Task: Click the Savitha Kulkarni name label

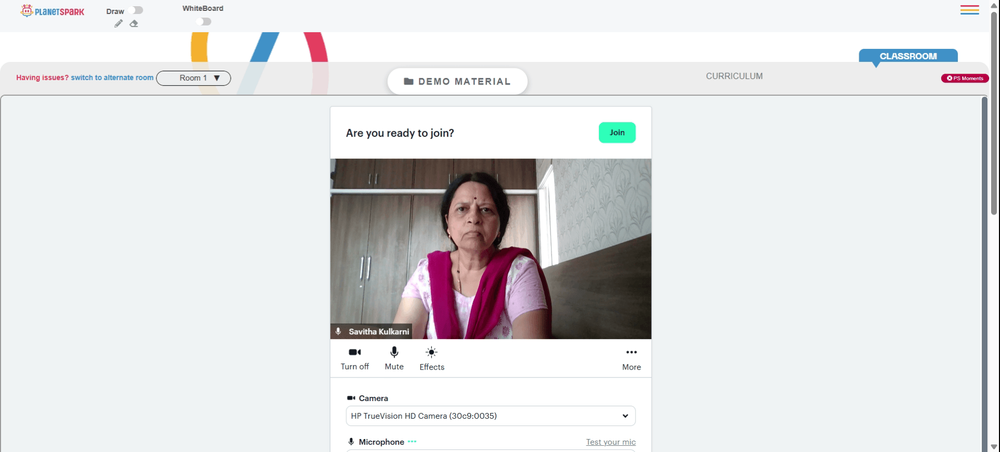Action: click(377, 332)
